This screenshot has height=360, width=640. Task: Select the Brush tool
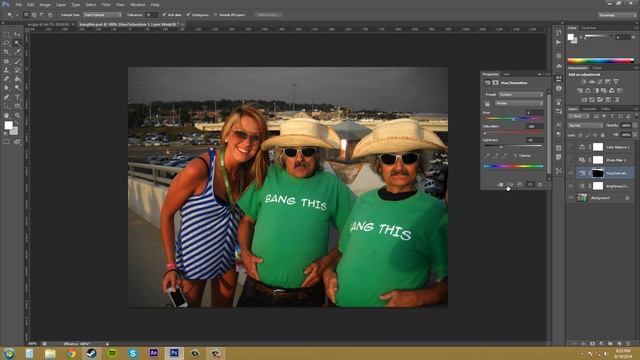pyautogui.click(x=17, y=61)
